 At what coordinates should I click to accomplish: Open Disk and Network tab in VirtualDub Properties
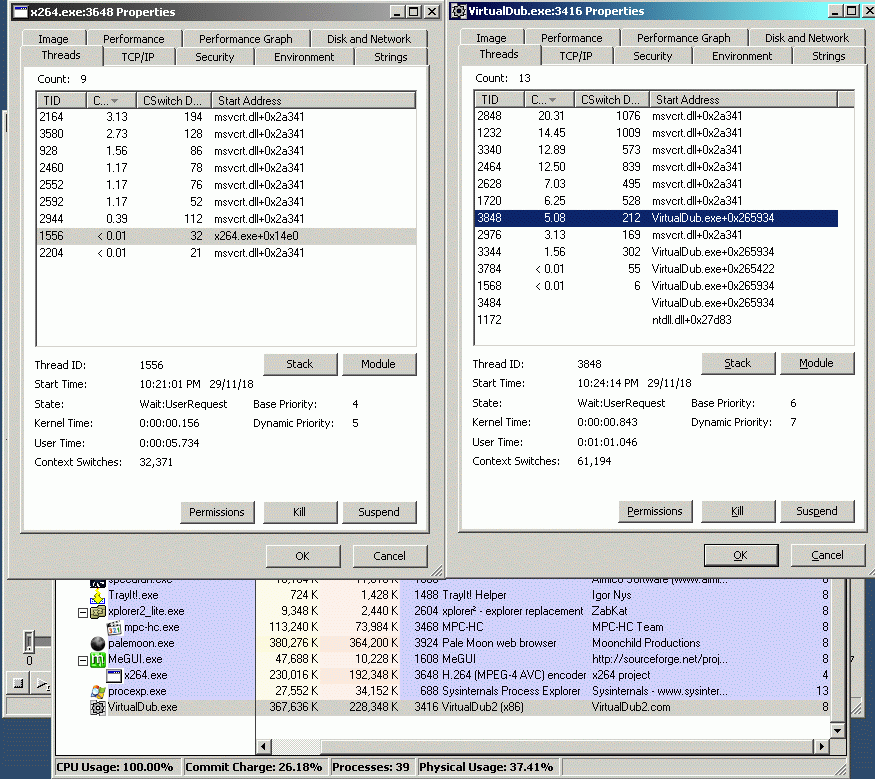[x=807, y=38]
